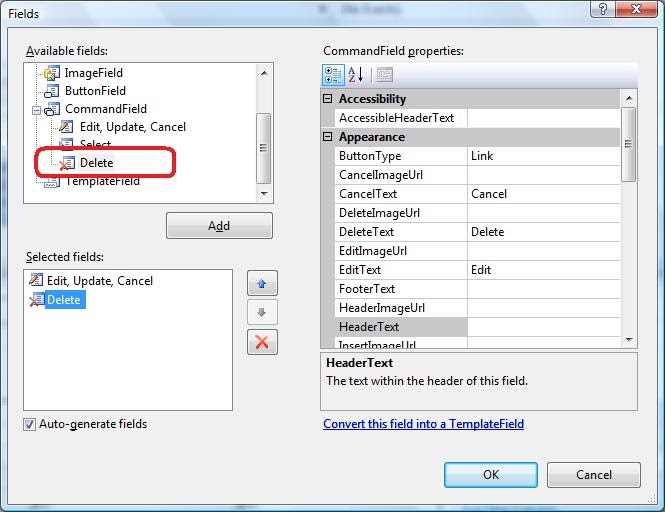Click the EditImageUrl value field

(x=544, y=251)
